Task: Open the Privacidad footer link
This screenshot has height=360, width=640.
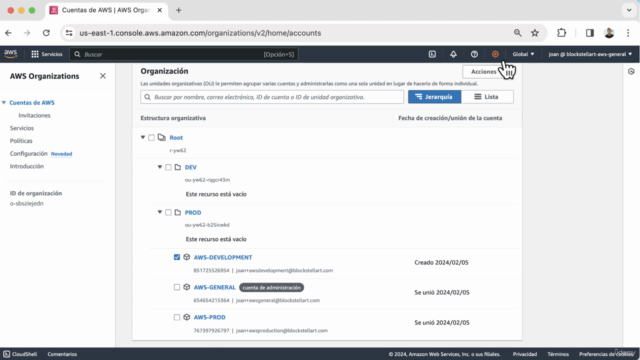Action: (525, 354)
